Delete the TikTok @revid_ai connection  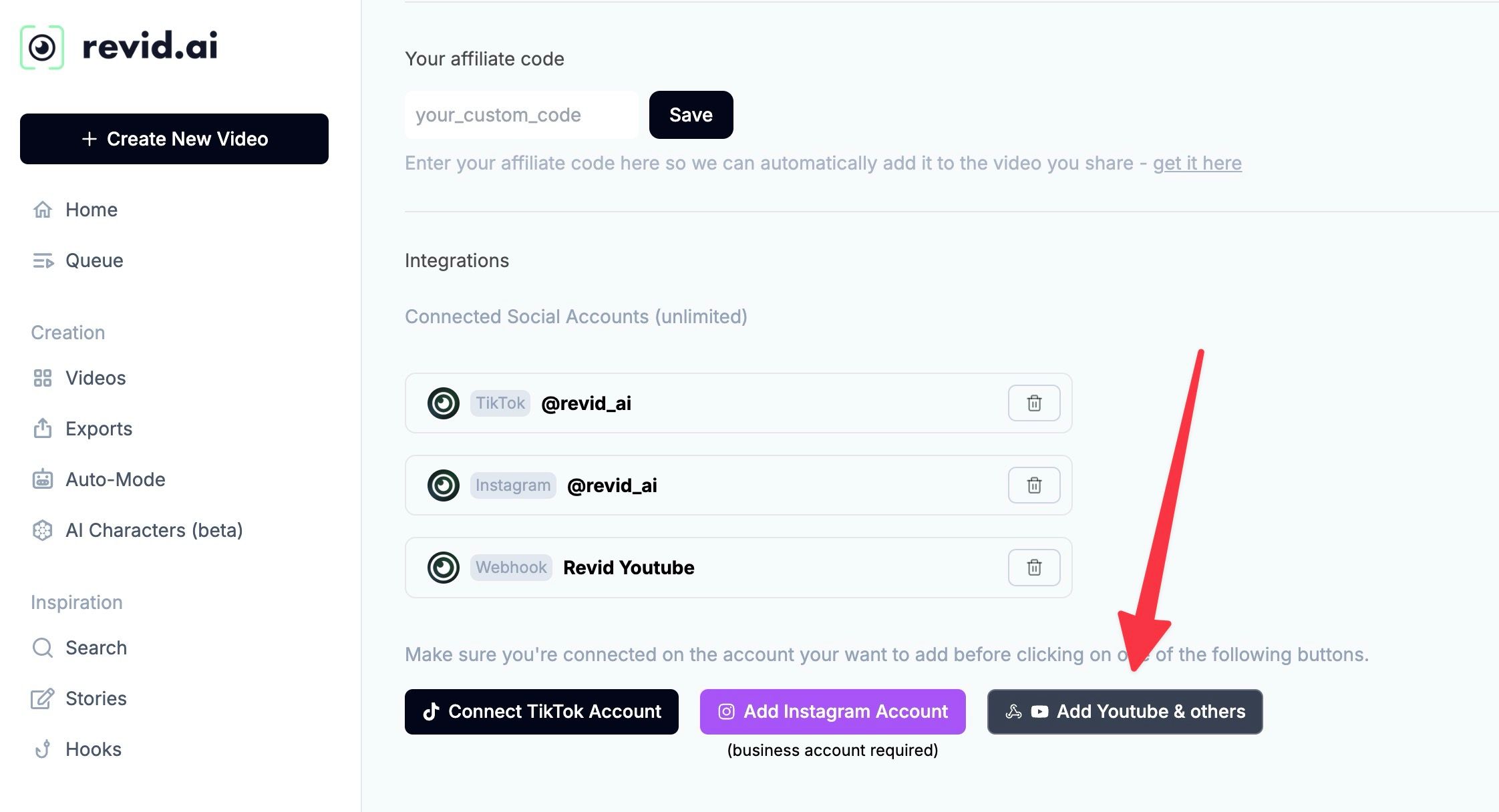click(x=1033, y=403)
